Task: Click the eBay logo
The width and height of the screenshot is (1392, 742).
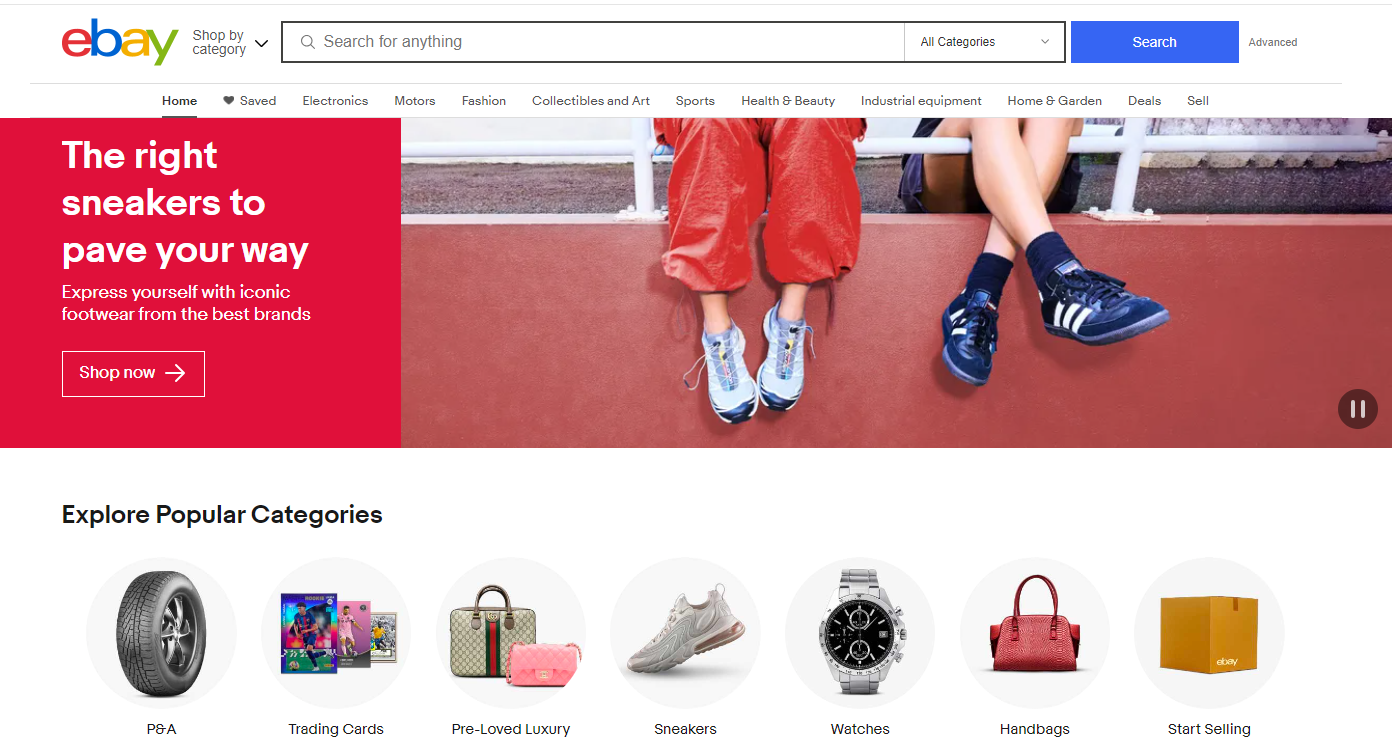Action: pyautogui.click(x=120, y=42)
